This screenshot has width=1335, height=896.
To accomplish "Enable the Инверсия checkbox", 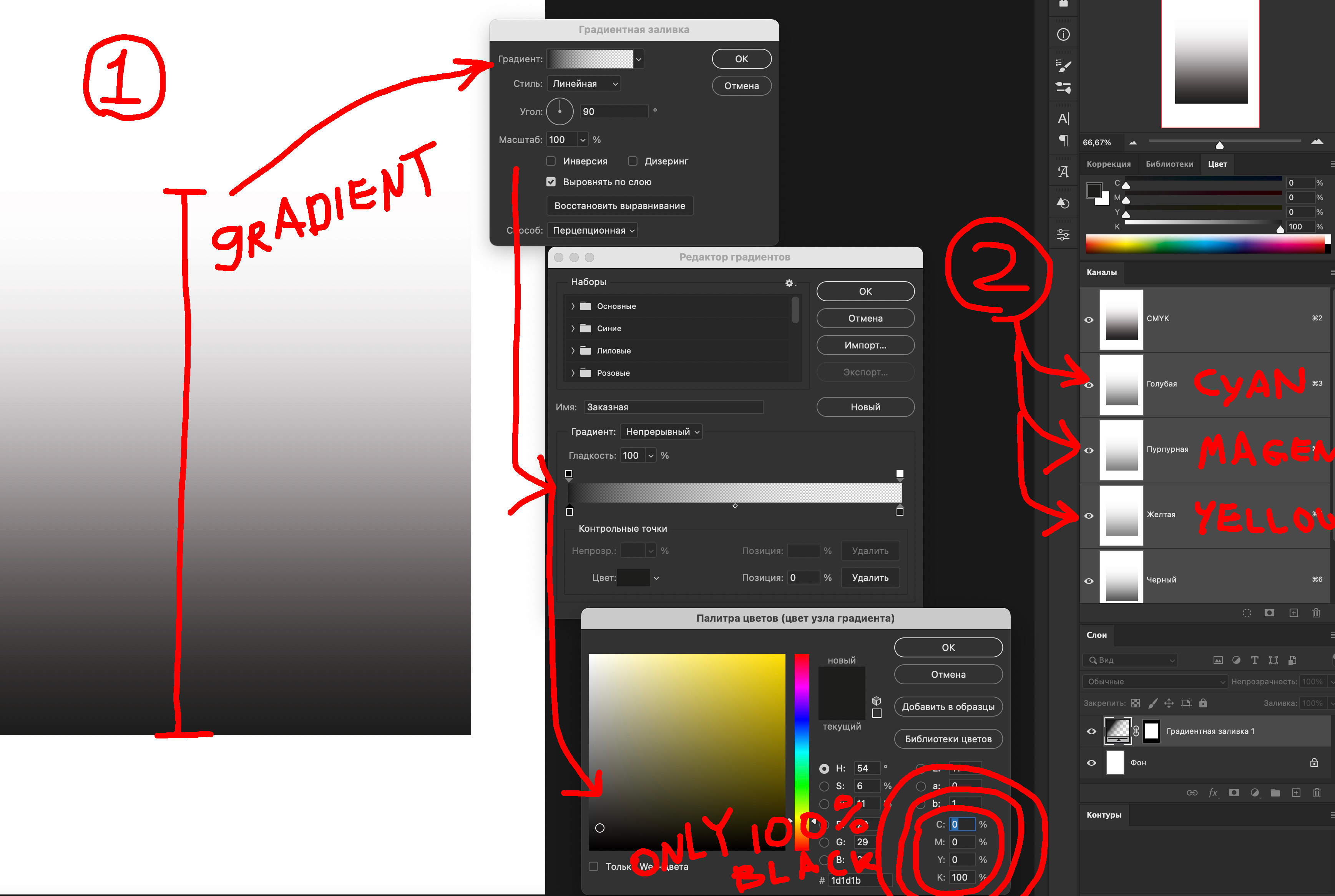I will [551, 161].
